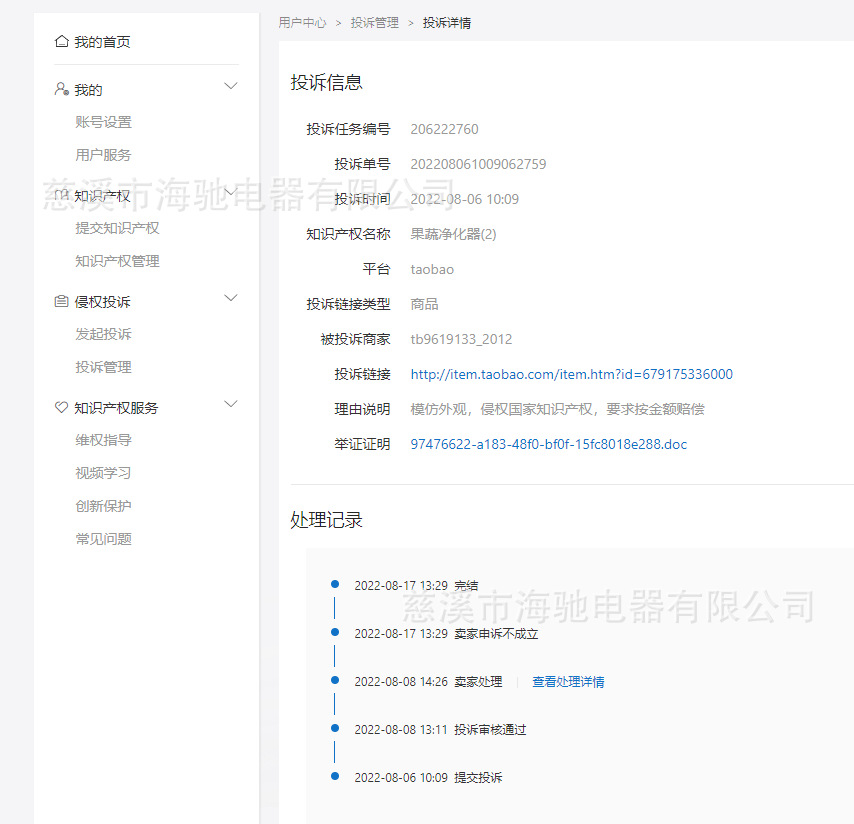Click the home icon beside 我的首页

(x=62, y=41)
